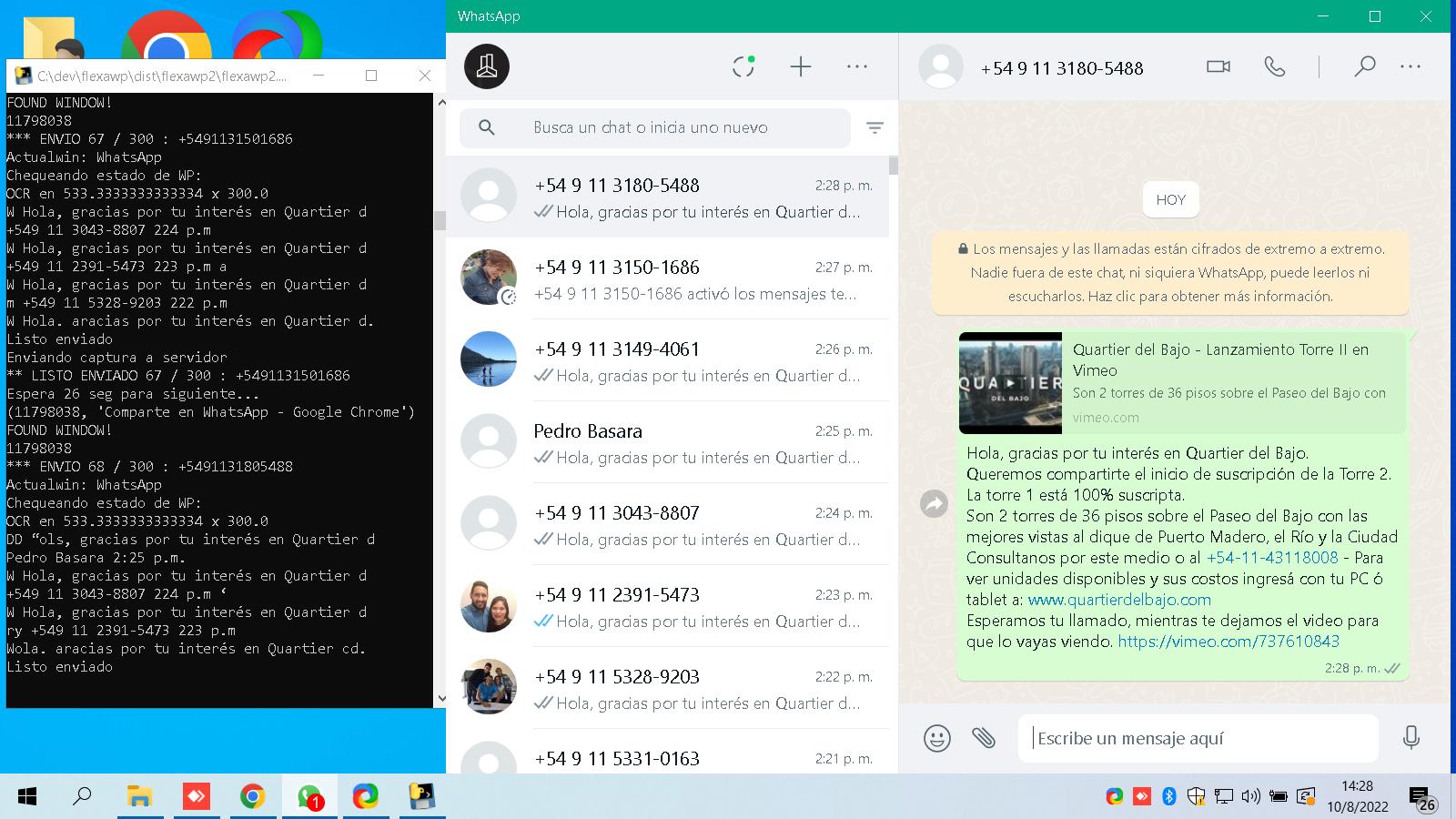Open File Explorer from taskbar
The width and height of the screenshot is (1456, 819).
point(139,797)
